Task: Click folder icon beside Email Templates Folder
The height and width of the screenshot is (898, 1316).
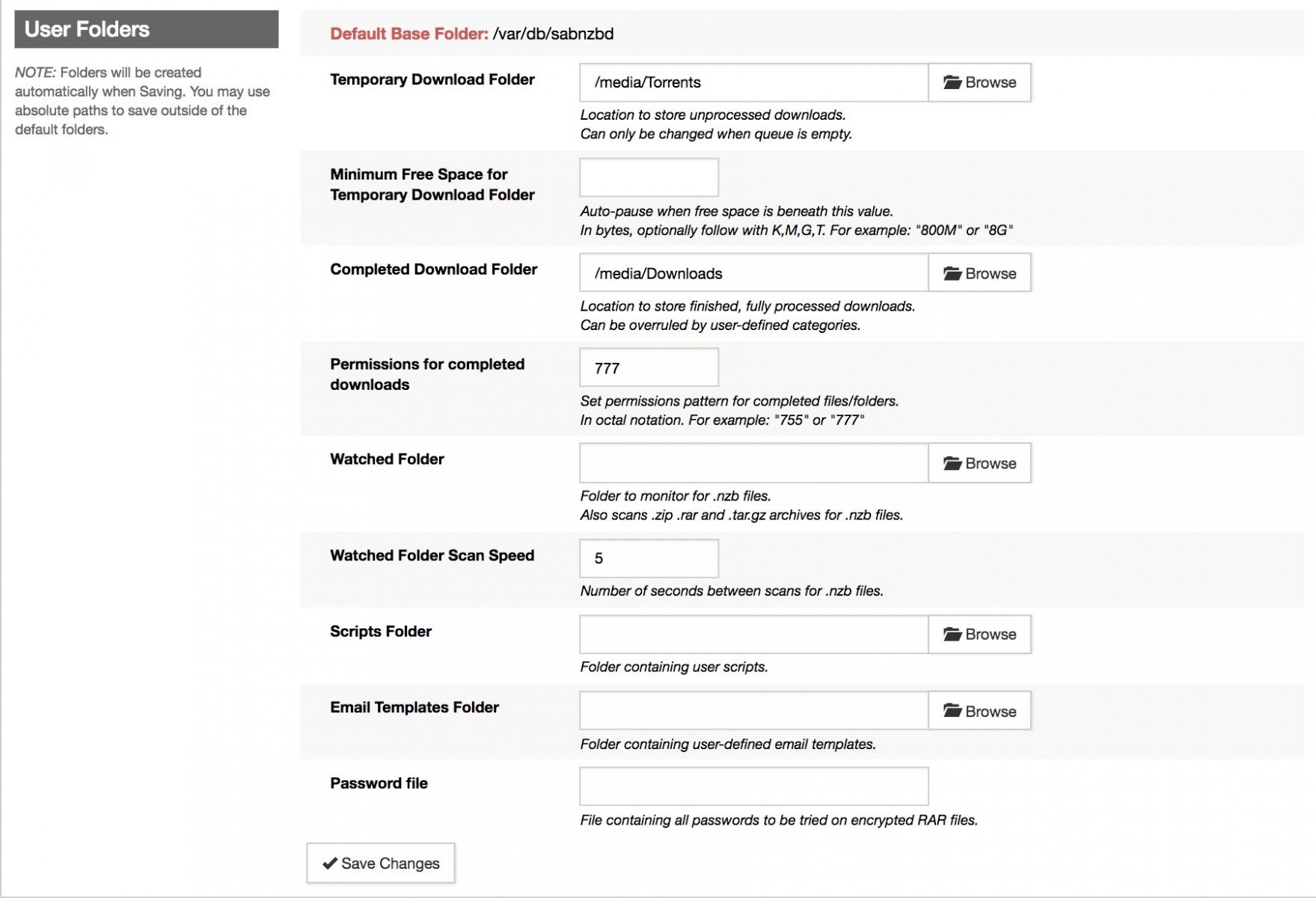Action: [952, 711]
